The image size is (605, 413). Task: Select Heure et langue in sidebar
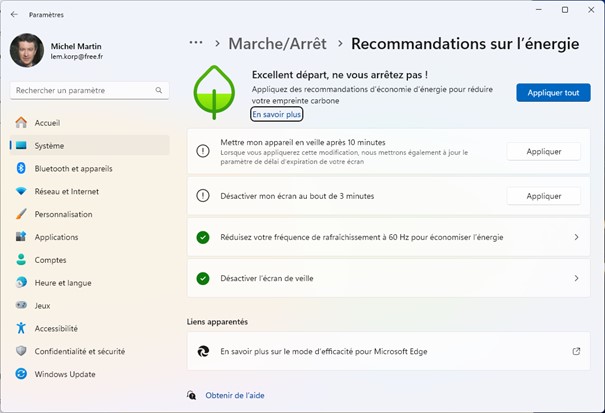(62, 283)
